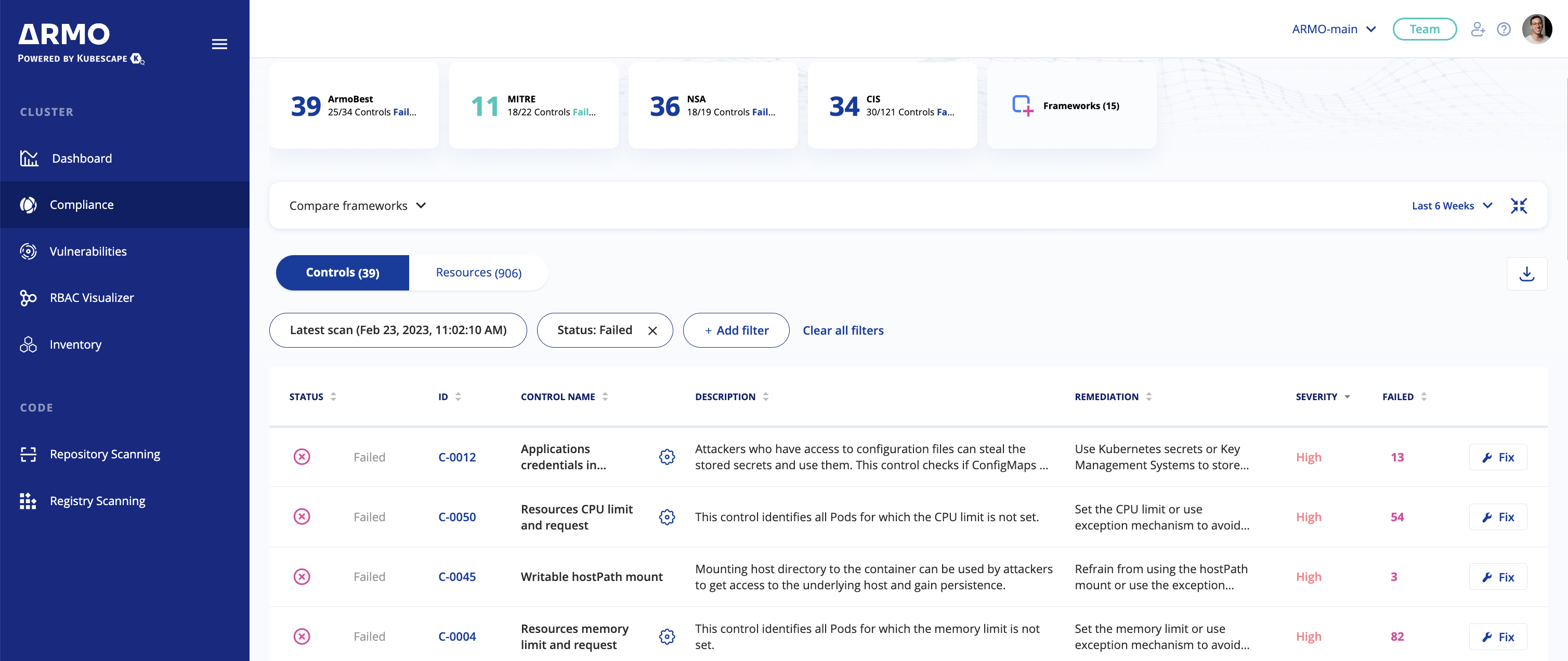The image size is (1568, 661).
Task: Switch to the Resources (906) tab
Action: (478, 273)
